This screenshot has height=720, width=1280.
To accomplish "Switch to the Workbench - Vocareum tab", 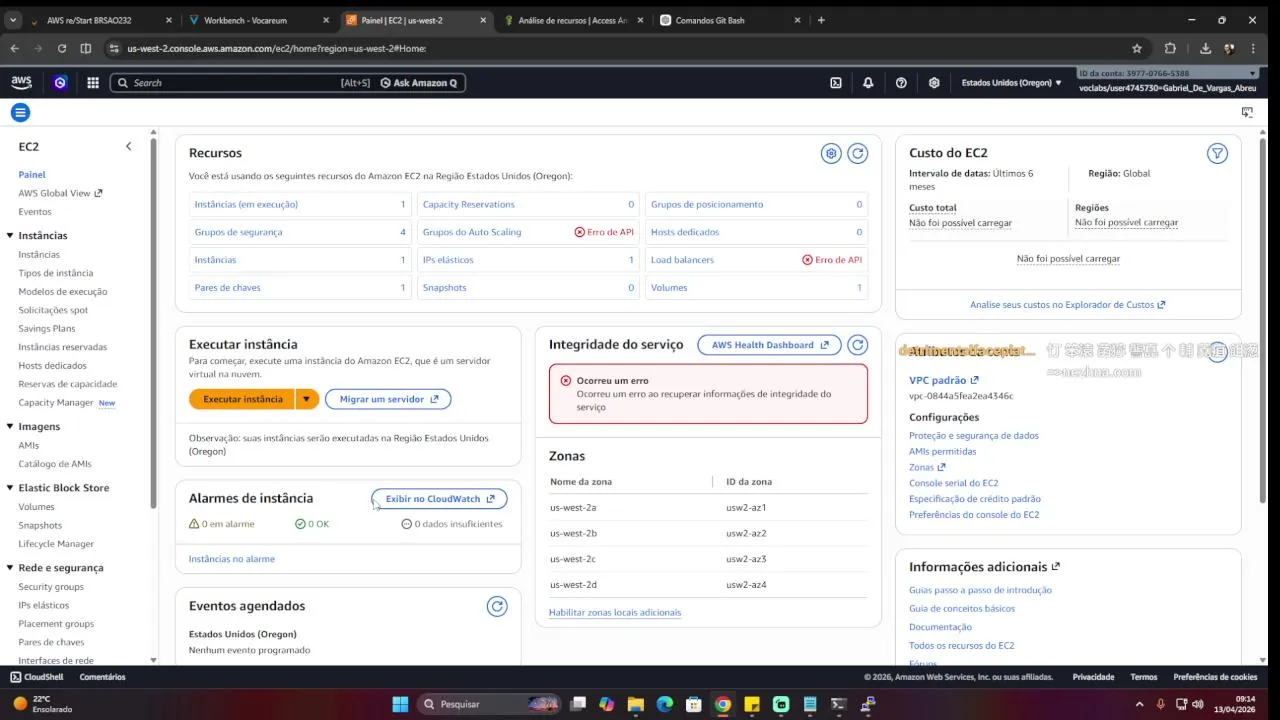I will tap(258, 20).
